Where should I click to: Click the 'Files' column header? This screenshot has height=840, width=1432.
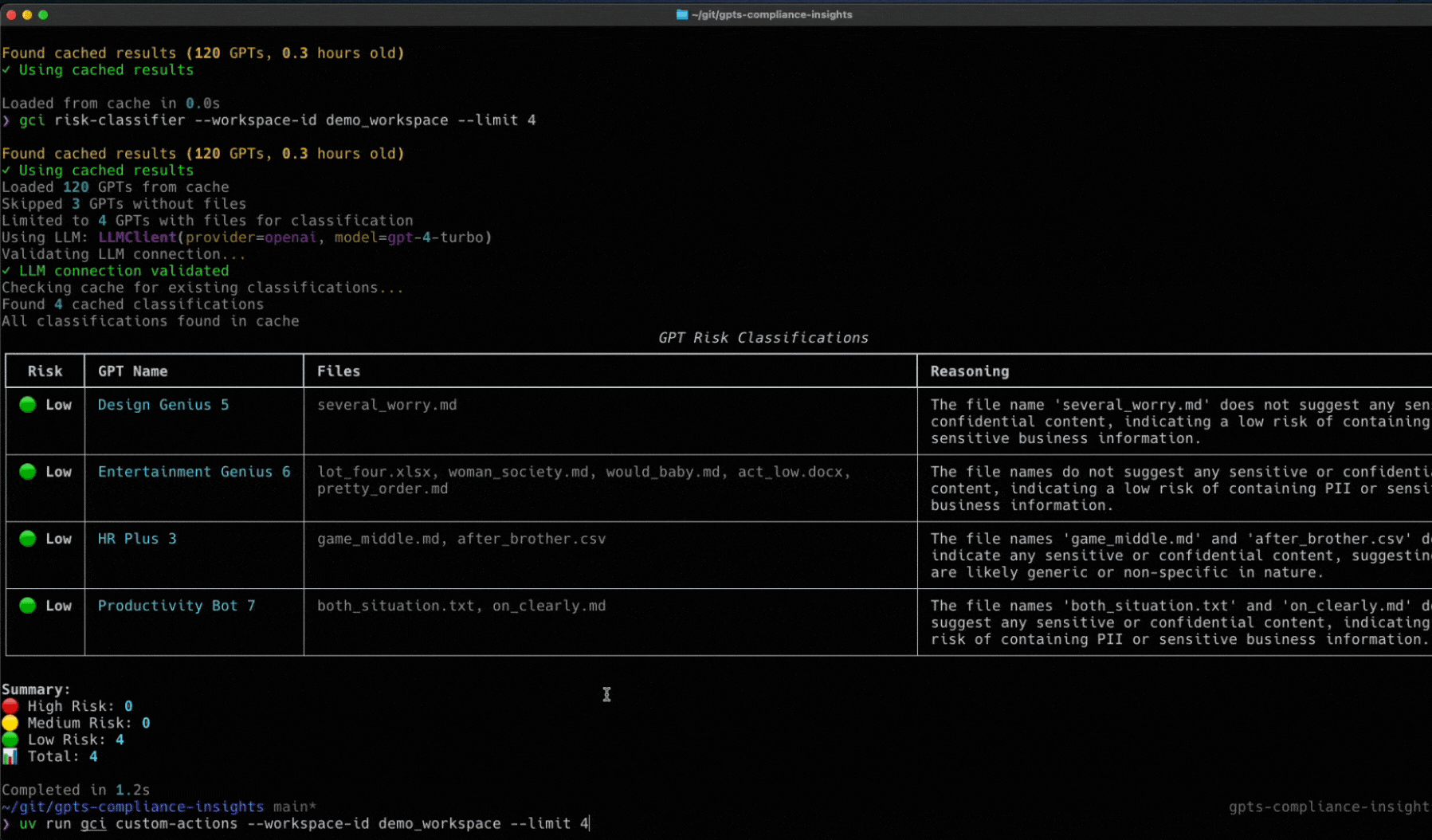(339, 371)
